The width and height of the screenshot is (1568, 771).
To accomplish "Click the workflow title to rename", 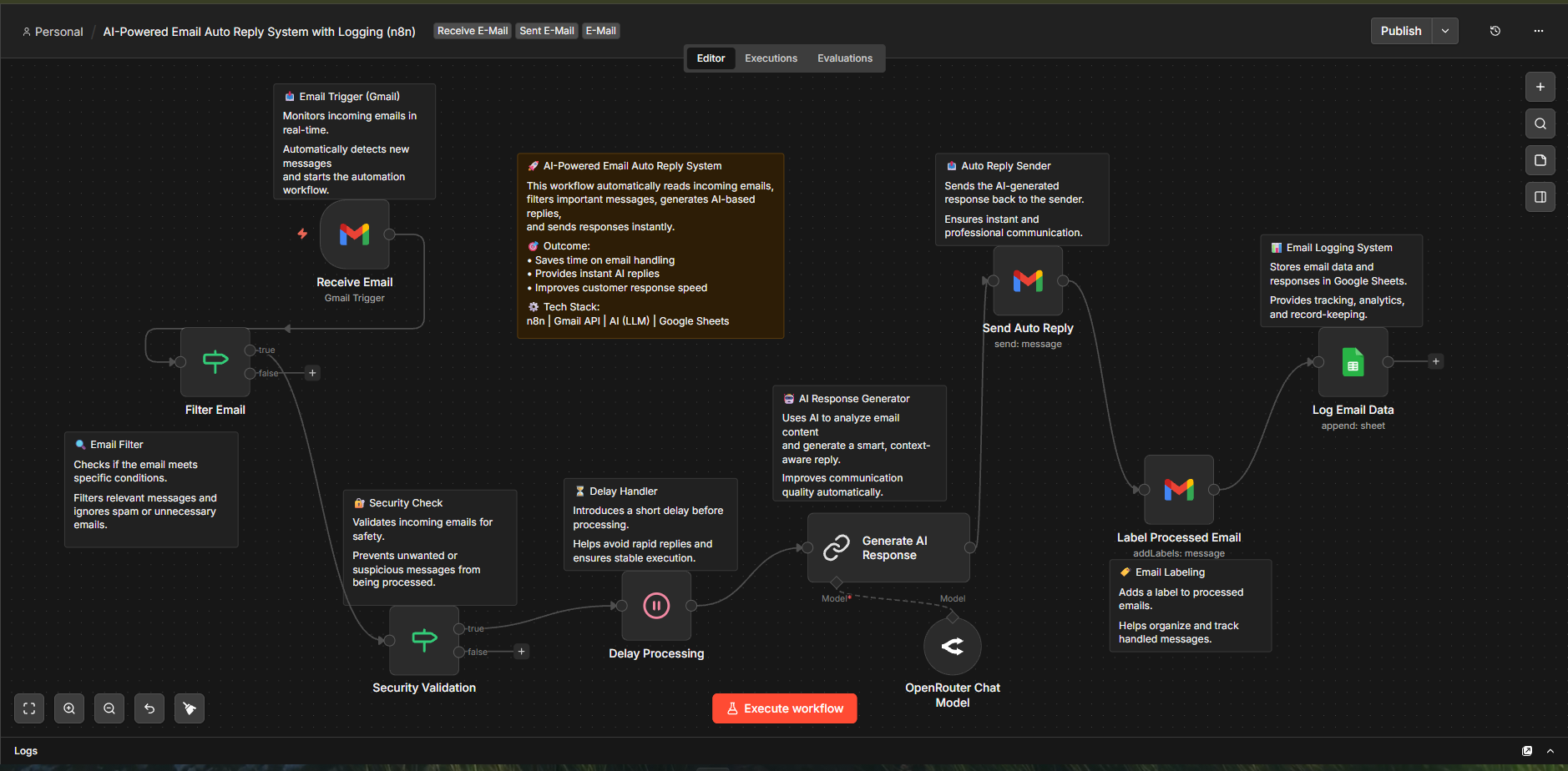I will click(x=259, y=32).
